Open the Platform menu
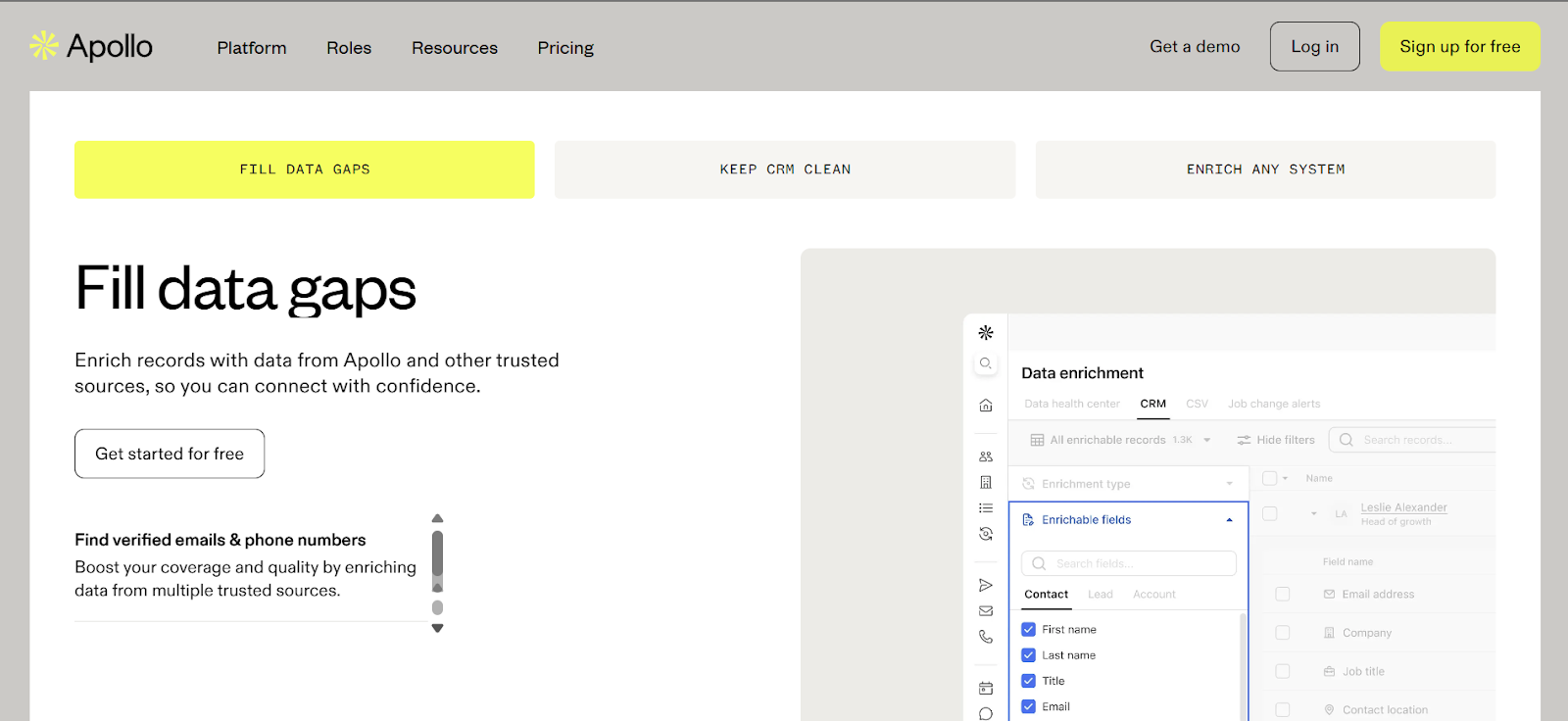Image resolution: width=1568 pixels, height=721 pixels. click(x=252, y=48)
